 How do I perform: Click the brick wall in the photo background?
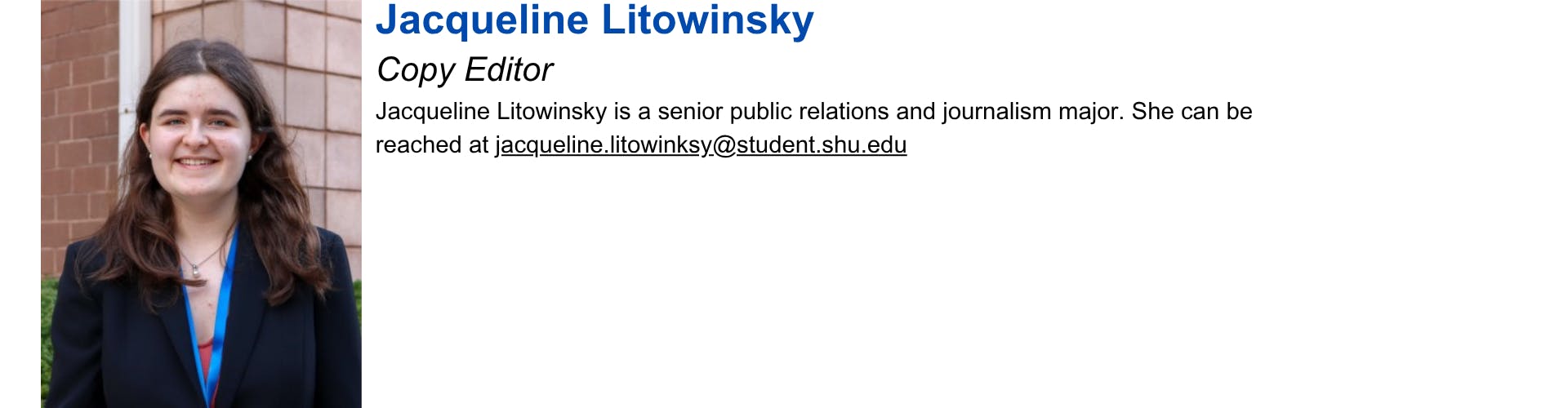coord(318,98)
